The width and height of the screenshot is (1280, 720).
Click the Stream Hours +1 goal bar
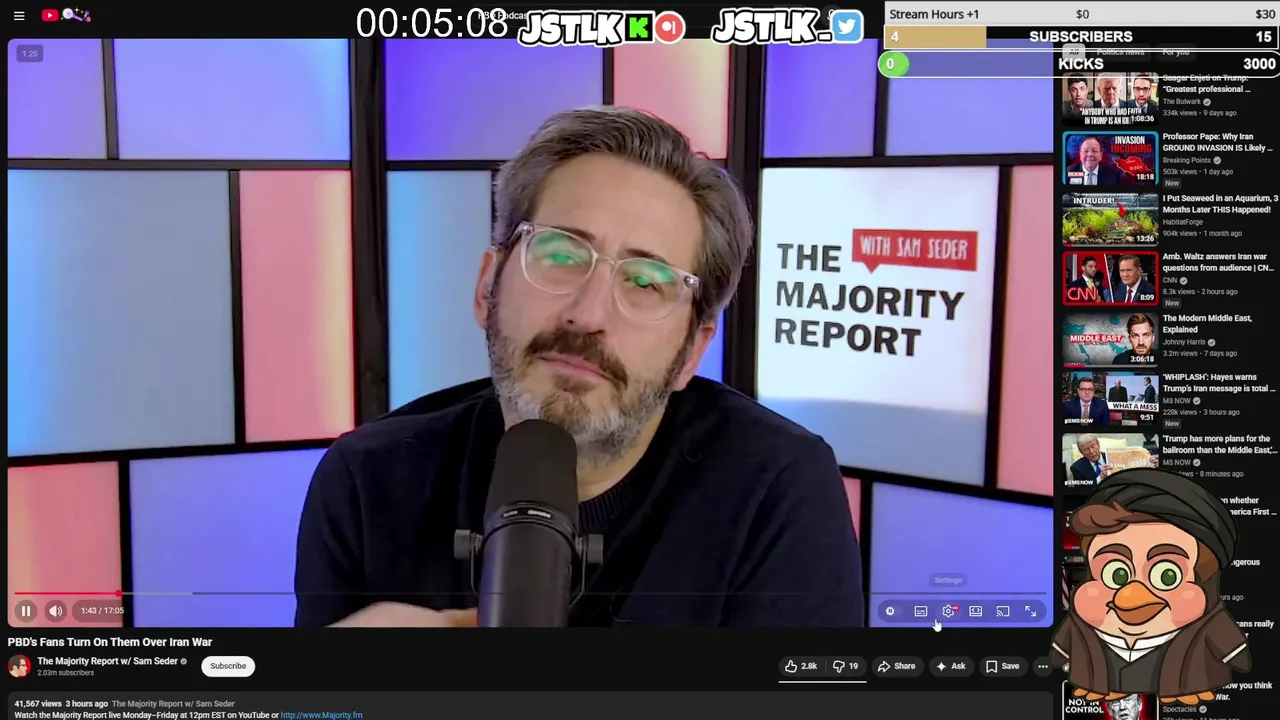click(1082, 14)
